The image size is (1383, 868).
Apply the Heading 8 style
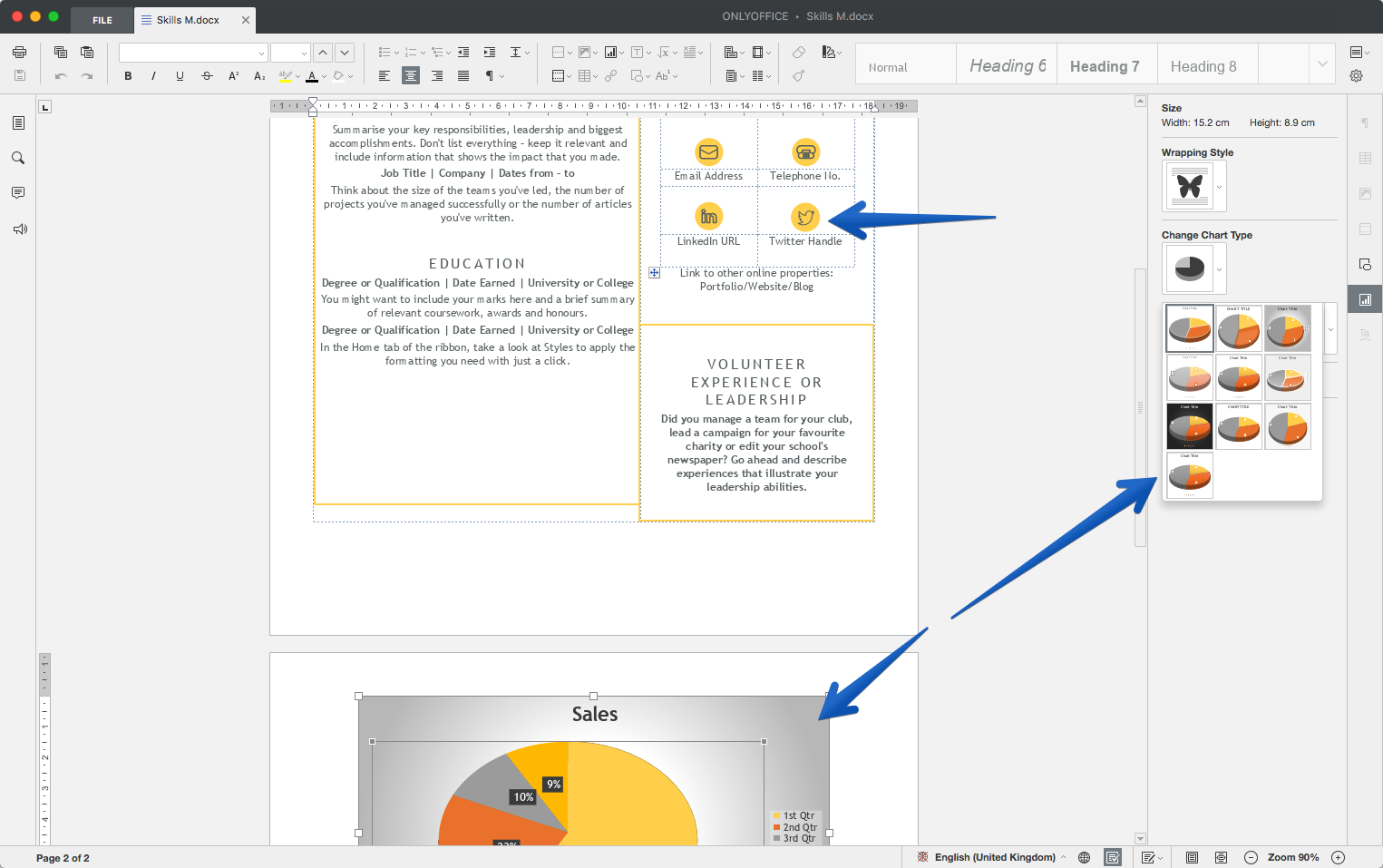coord(1207,66)
